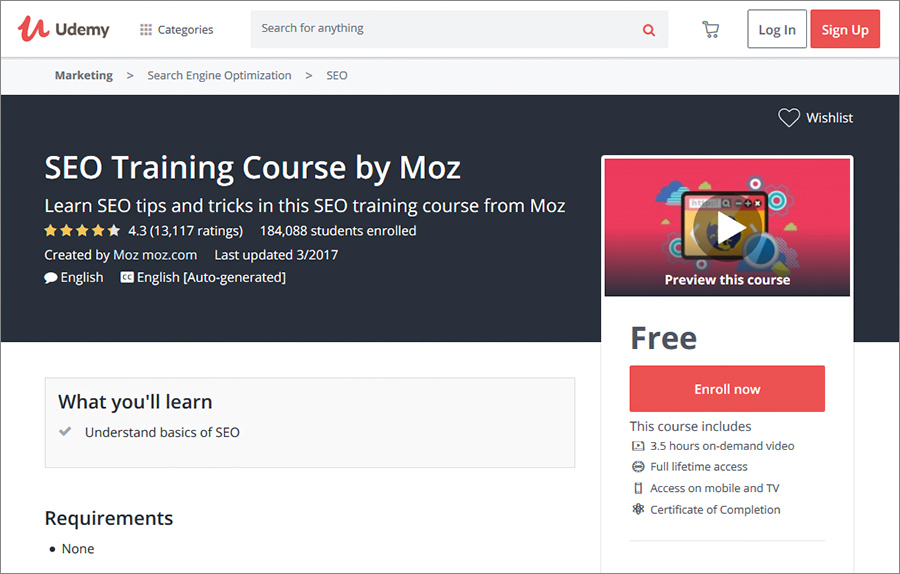
Task: Click the on-demand video icon
Action: 638,446
